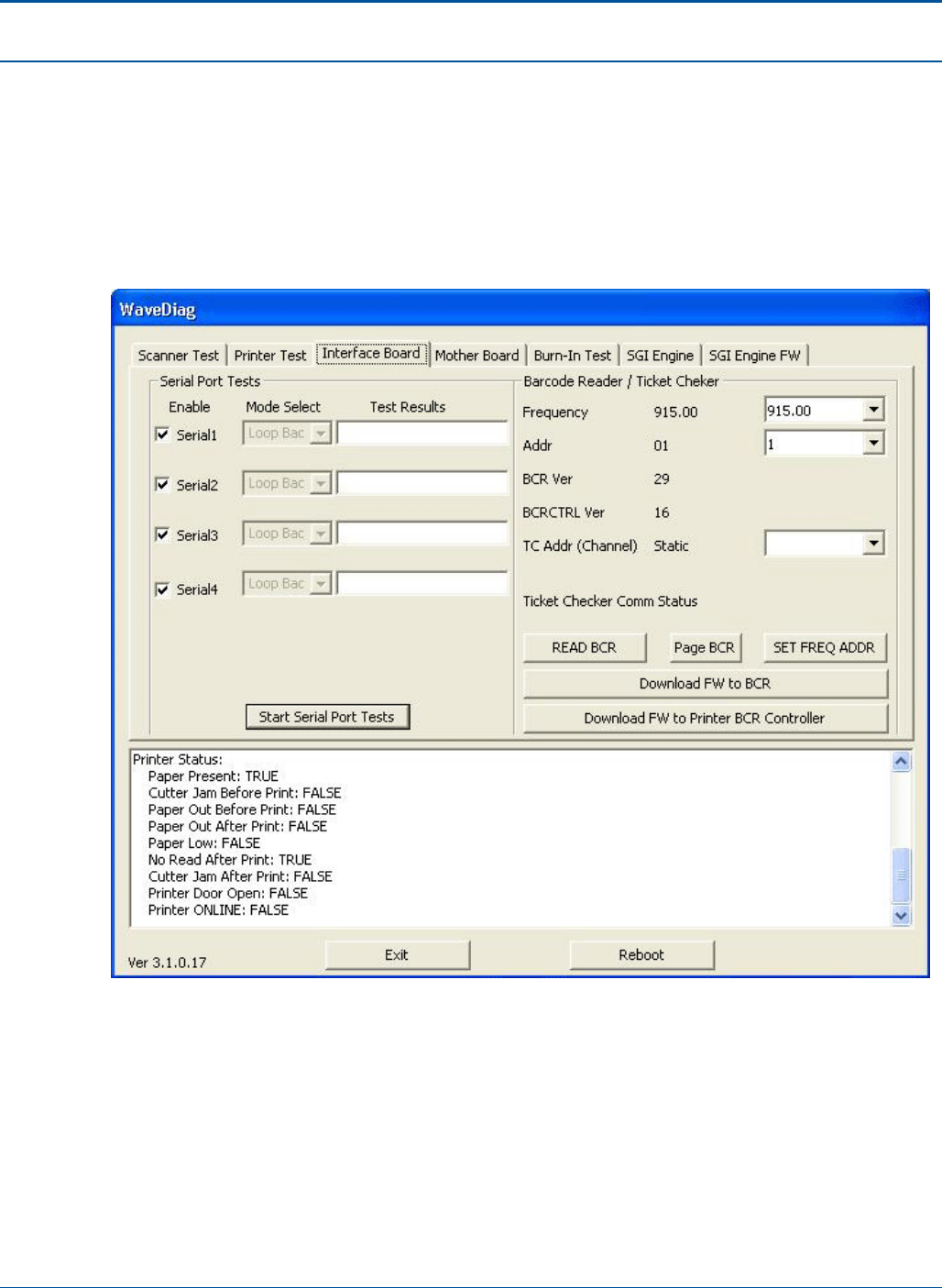Screen dimensions: 942x1288
Task: Open the Burn-In Test tab
Action: 573,356
